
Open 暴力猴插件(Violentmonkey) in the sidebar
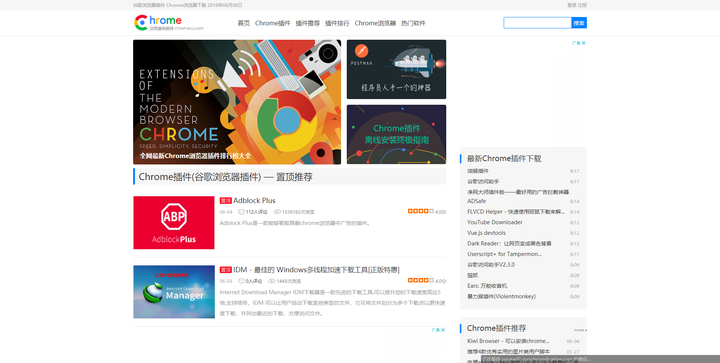pyautogui.click(x=501, y=296)
